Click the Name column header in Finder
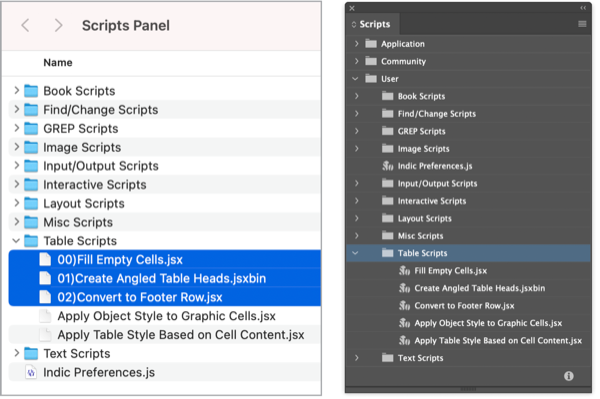This screenshot has width=600, height=399. click(58, 62)
